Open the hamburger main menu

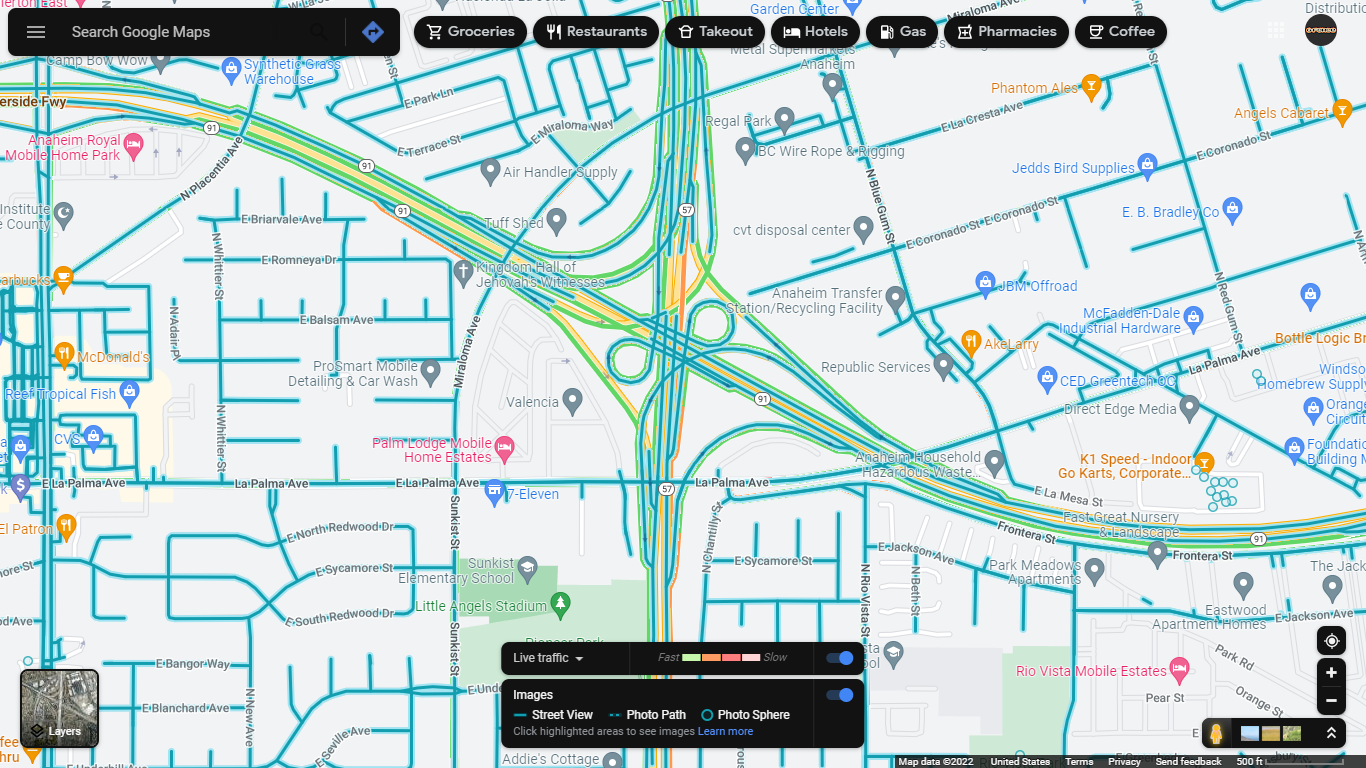tap(36, 32)
